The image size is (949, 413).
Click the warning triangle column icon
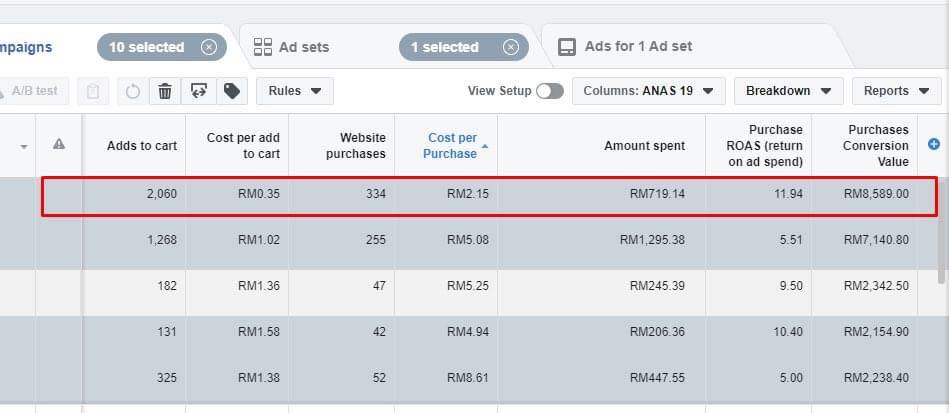59,145
